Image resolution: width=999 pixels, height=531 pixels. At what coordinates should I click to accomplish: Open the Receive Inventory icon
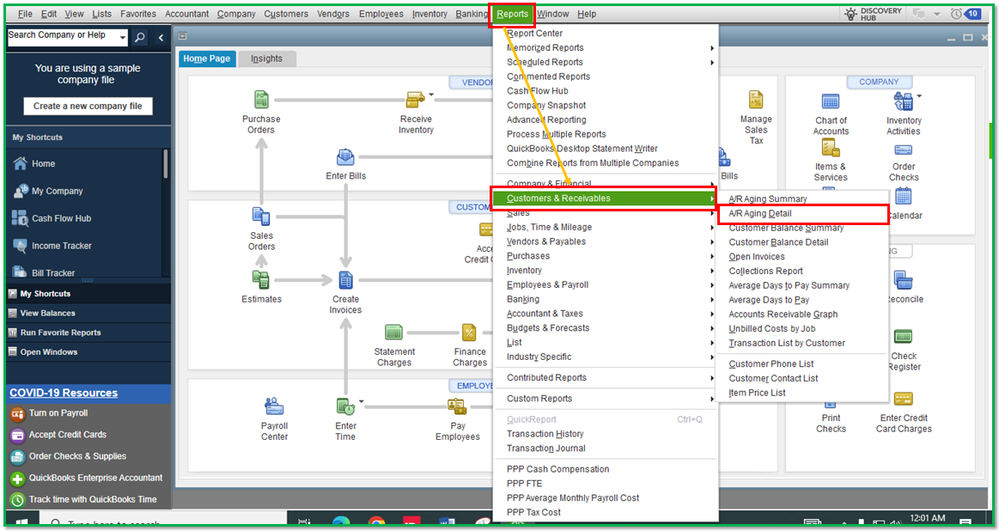415,99
